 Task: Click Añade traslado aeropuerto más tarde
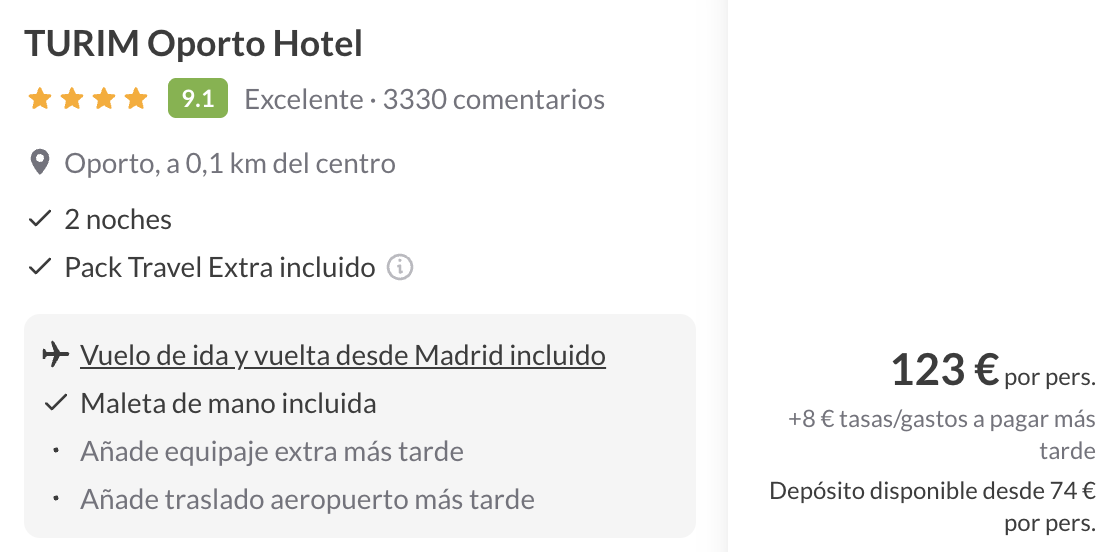point(307,498)
